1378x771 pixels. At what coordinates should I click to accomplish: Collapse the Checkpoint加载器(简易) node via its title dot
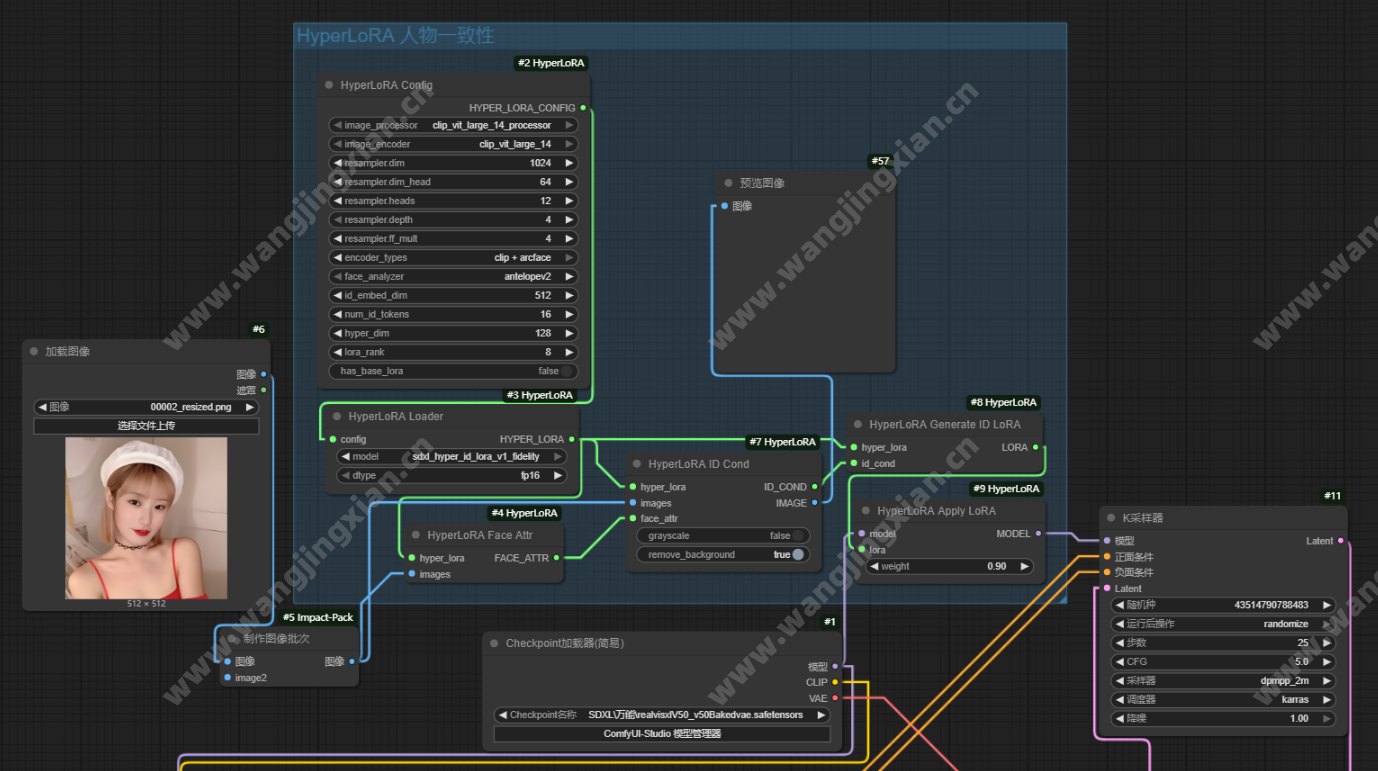pyautogui.click(x=495, y=643)
